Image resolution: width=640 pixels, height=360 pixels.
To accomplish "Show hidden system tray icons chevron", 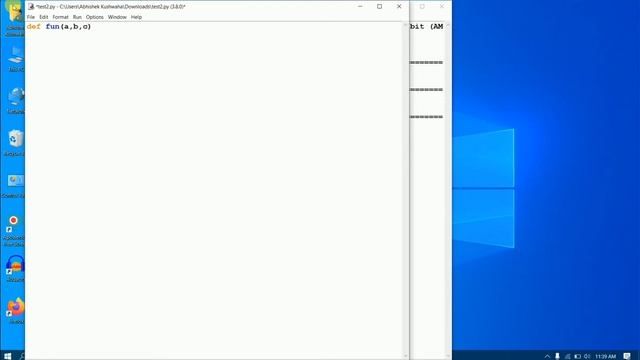I will 547,356.
